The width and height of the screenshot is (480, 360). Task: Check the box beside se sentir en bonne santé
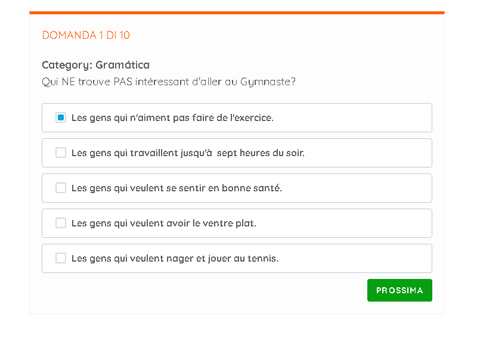[x=61, y=188]
